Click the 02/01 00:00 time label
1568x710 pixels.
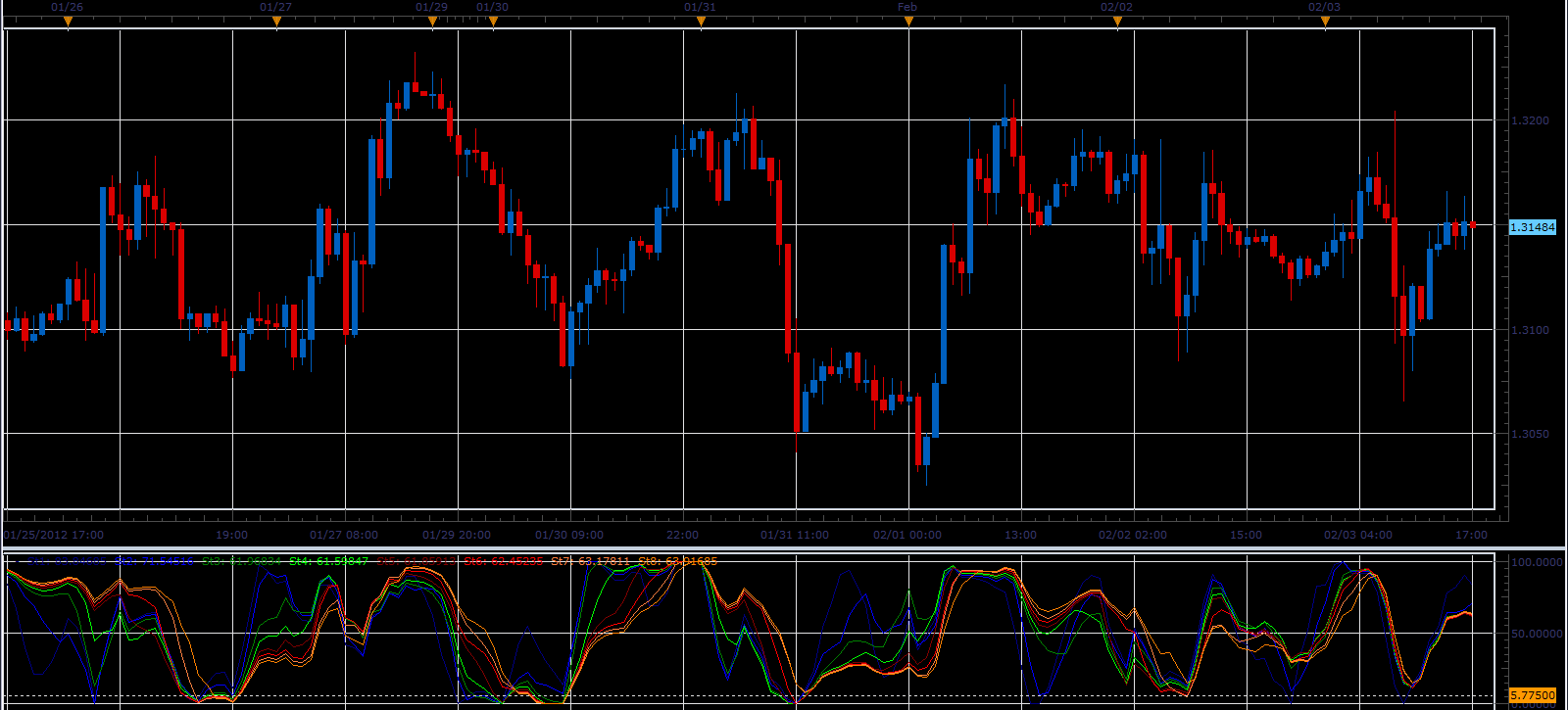[907, 535]
